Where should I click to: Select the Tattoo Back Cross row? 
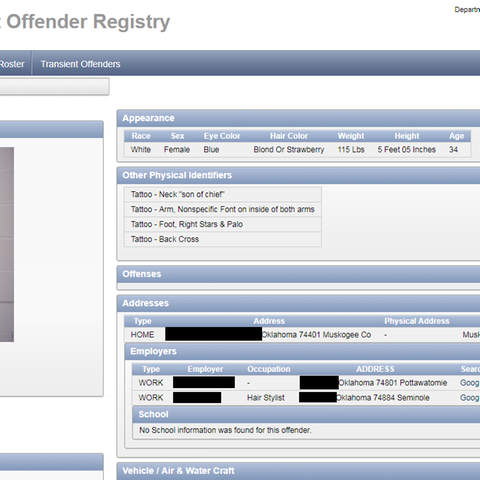pyautogui.click(x=223, y=239)
